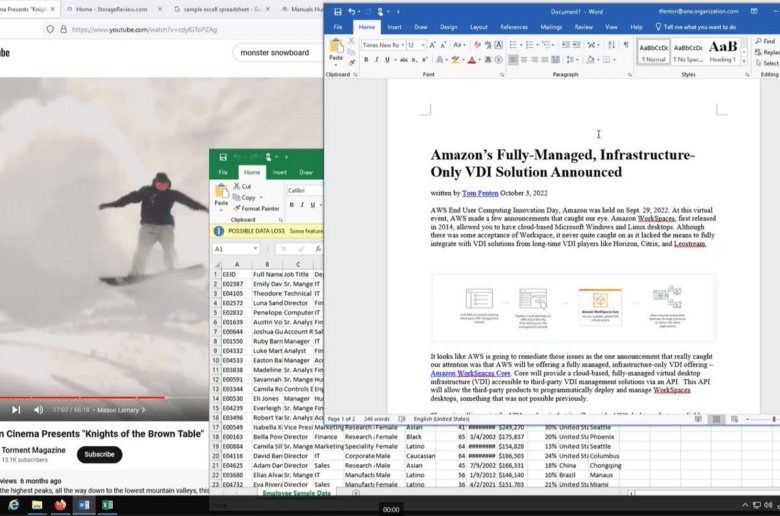Apply red font color in Word
The image size is (780, 516).
(472, 60)
